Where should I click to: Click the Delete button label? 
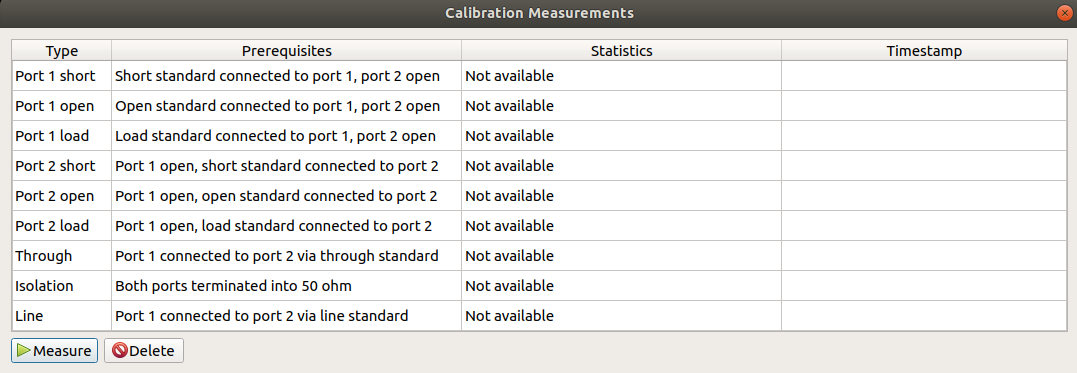click(x=152, y=351)
